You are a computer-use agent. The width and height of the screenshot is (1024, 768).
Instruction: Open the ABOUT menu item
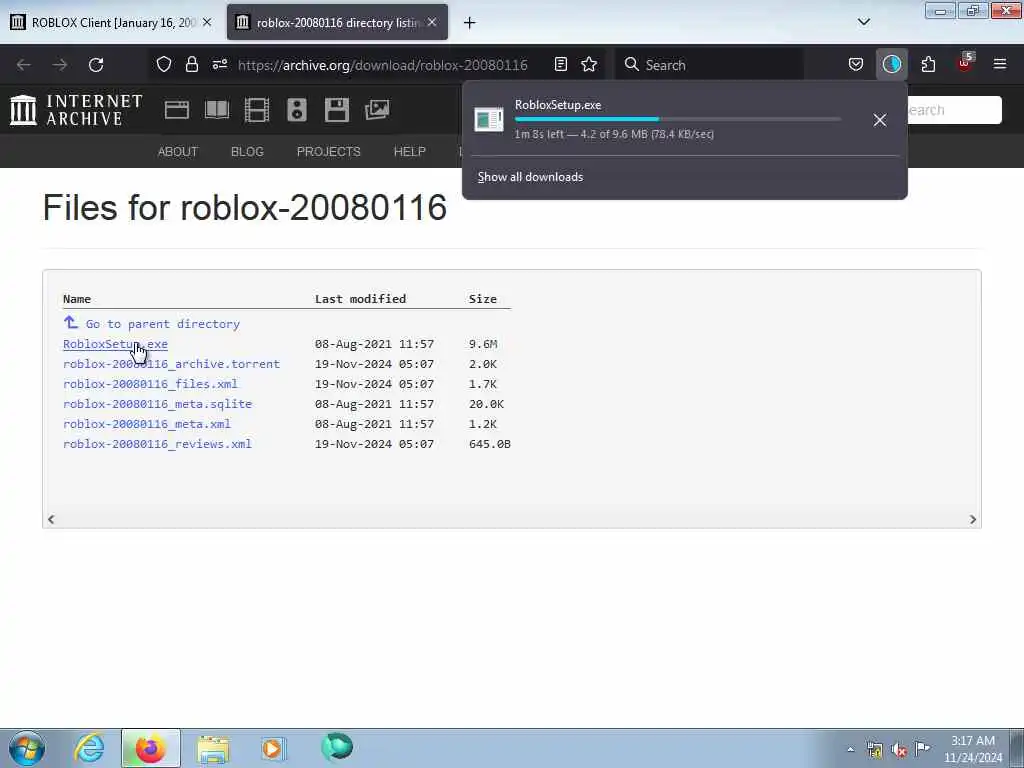coord(178,152)
